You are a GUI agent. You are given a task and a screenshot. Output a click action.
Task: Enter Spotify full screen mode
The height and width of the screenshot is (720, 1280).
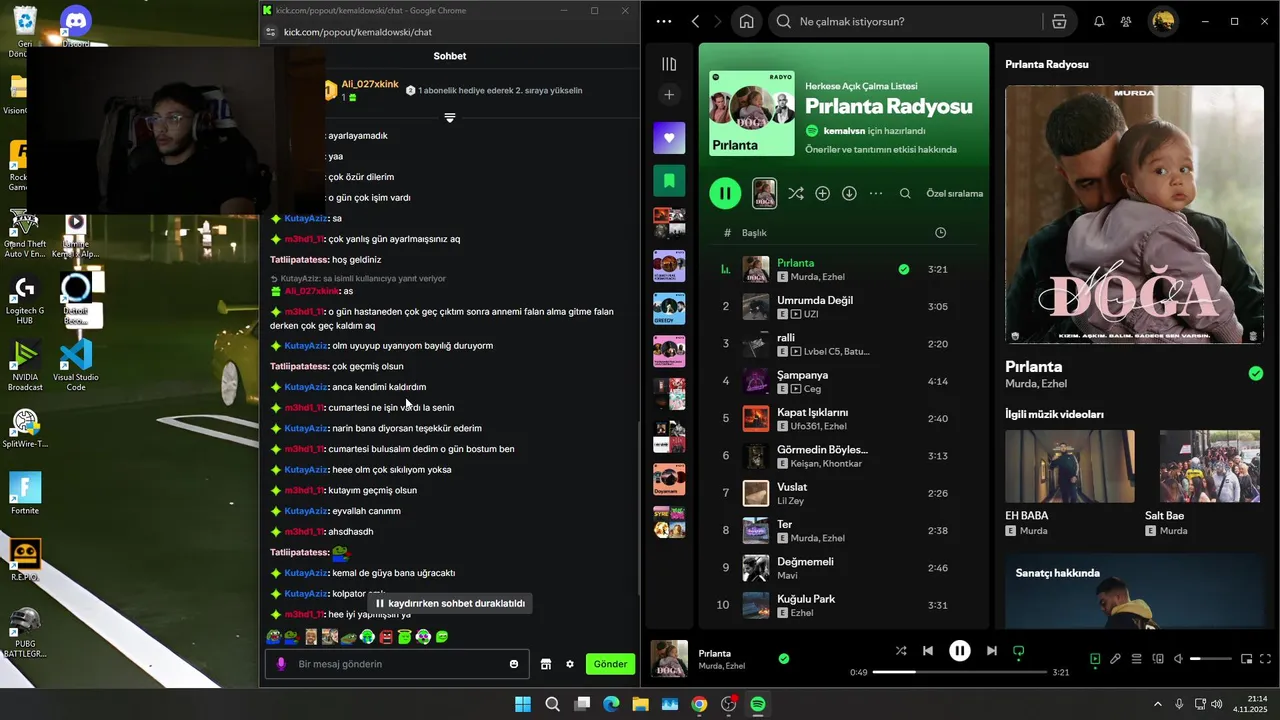[1266, 659]
